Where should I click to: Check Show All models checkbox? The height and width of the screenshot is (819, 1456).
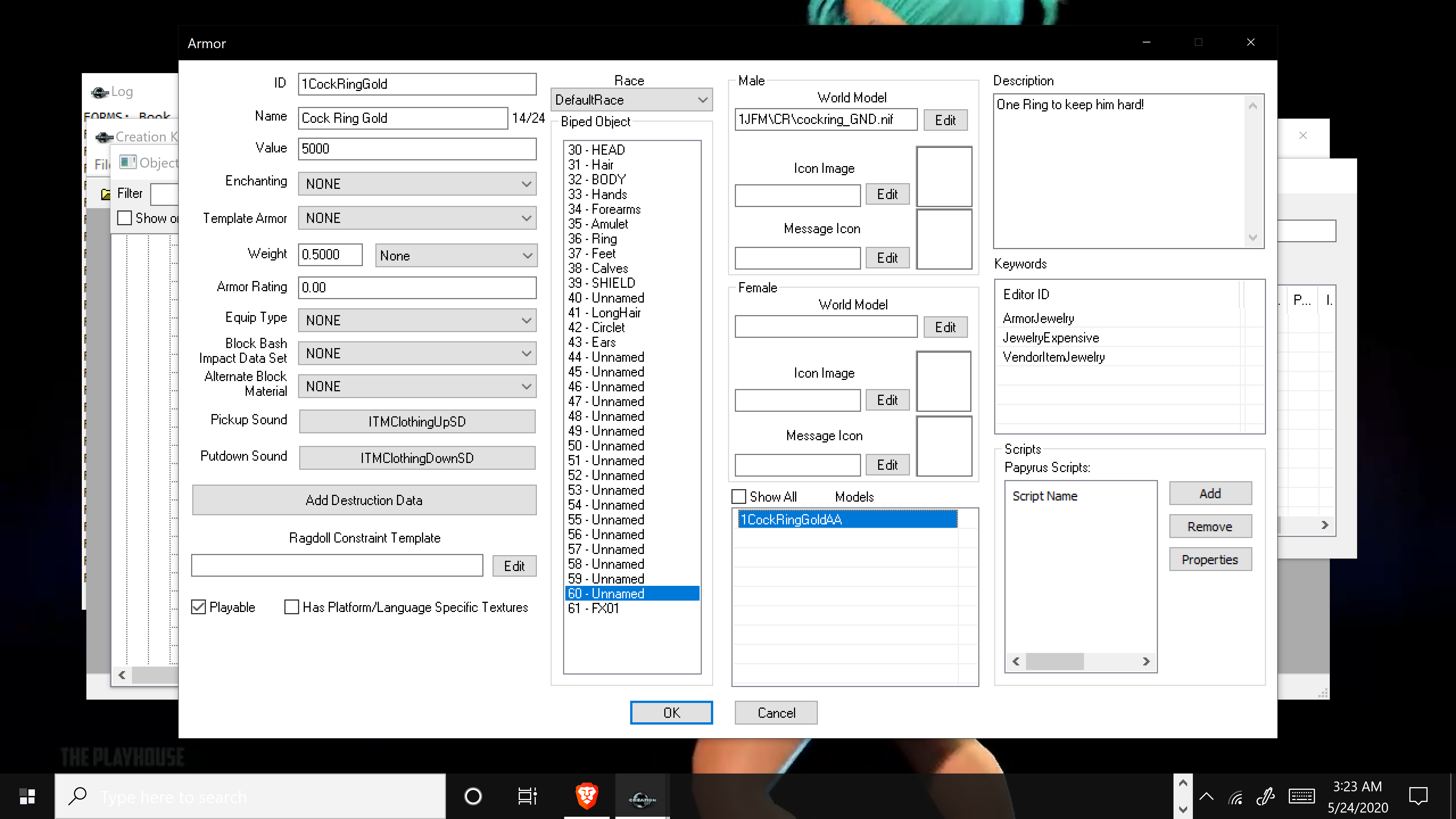pyautogui.click(x=739, y=496)
